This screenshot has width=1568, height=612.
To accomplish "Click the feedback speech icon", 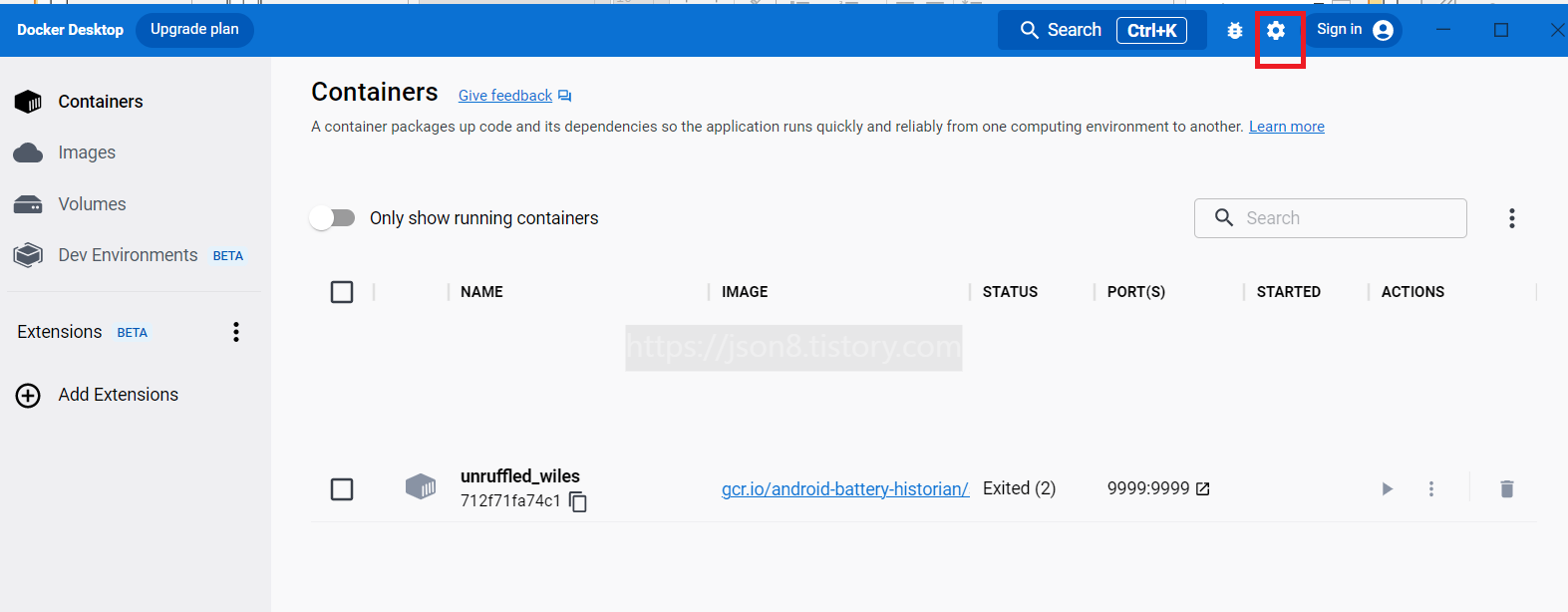I will (565, 96).
